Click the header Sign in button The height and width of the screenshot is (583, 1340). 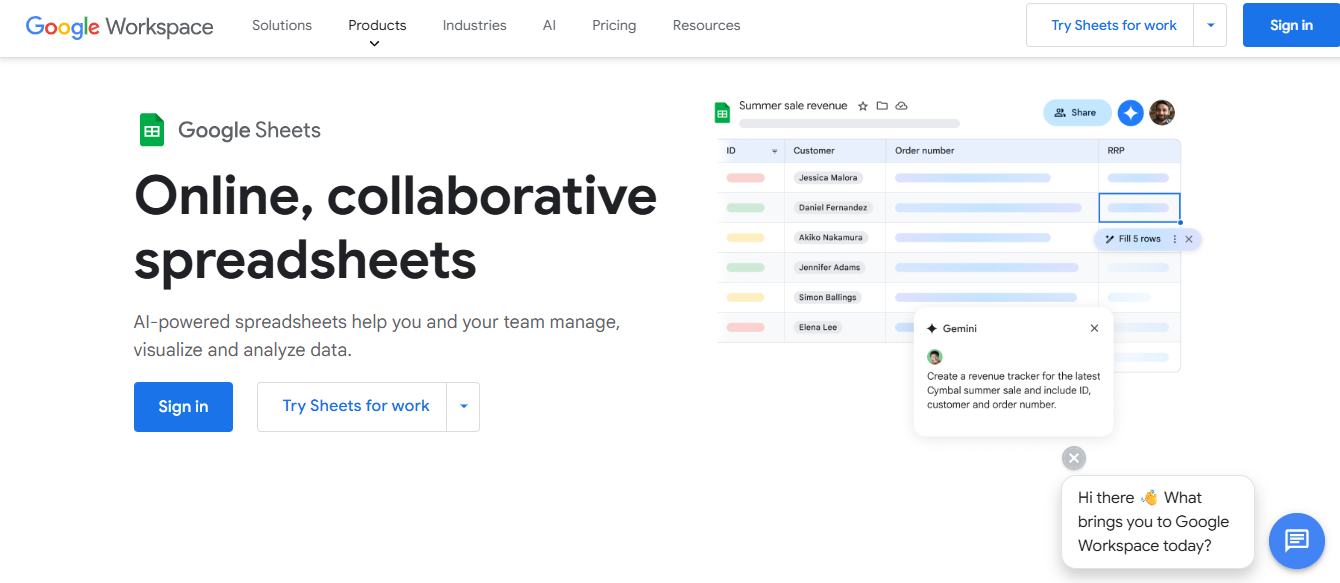point(1291,25)
